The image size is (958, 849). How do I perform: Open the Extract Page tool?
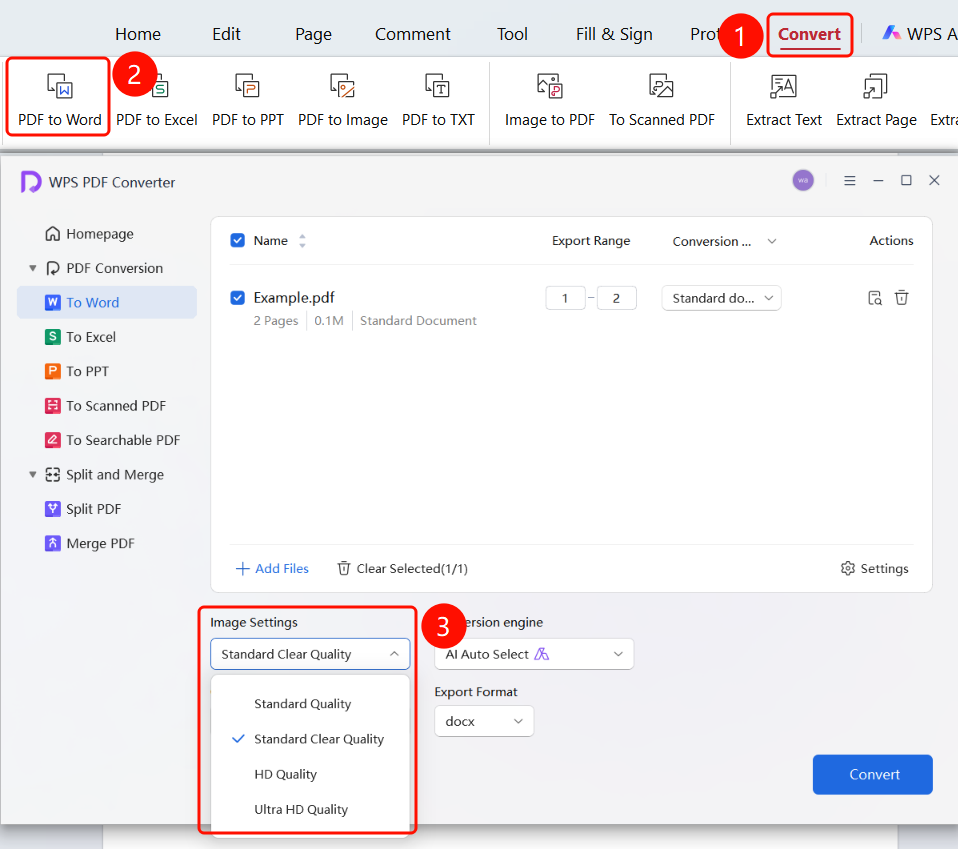(x=876, y=99)
